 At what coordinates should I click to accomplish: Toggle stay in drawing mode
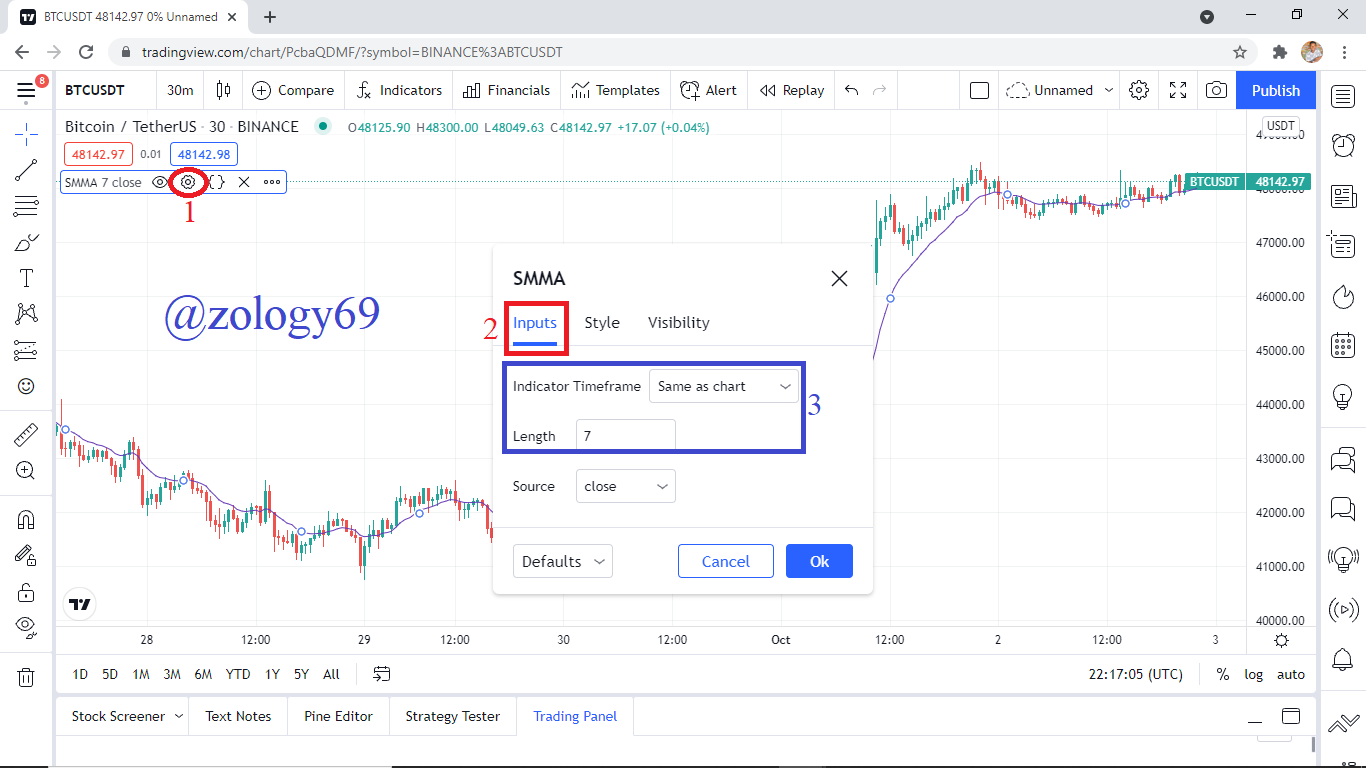(x=26, y=556)
